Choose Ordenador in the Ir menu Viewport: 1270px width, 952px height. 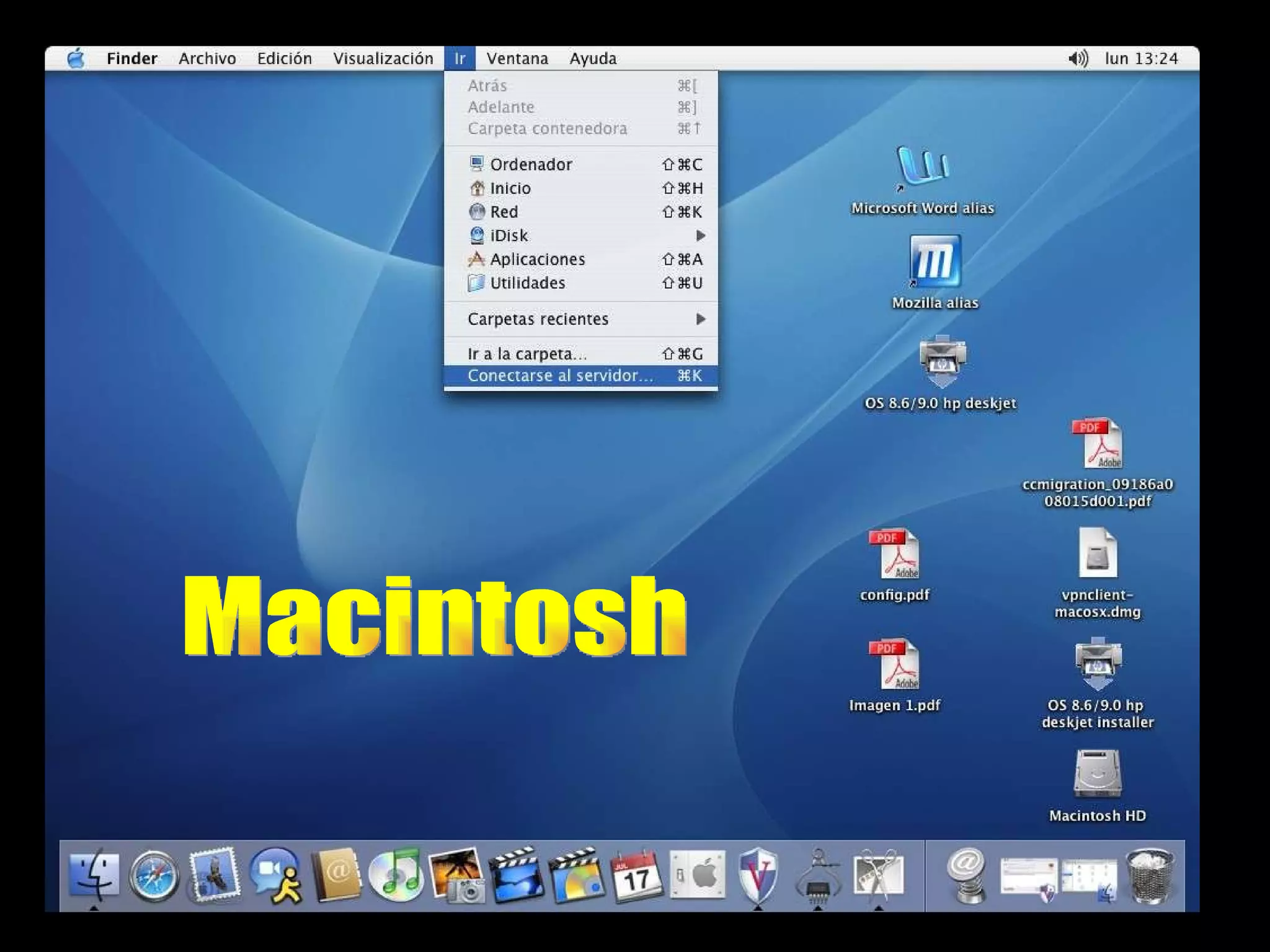point(581,164)
